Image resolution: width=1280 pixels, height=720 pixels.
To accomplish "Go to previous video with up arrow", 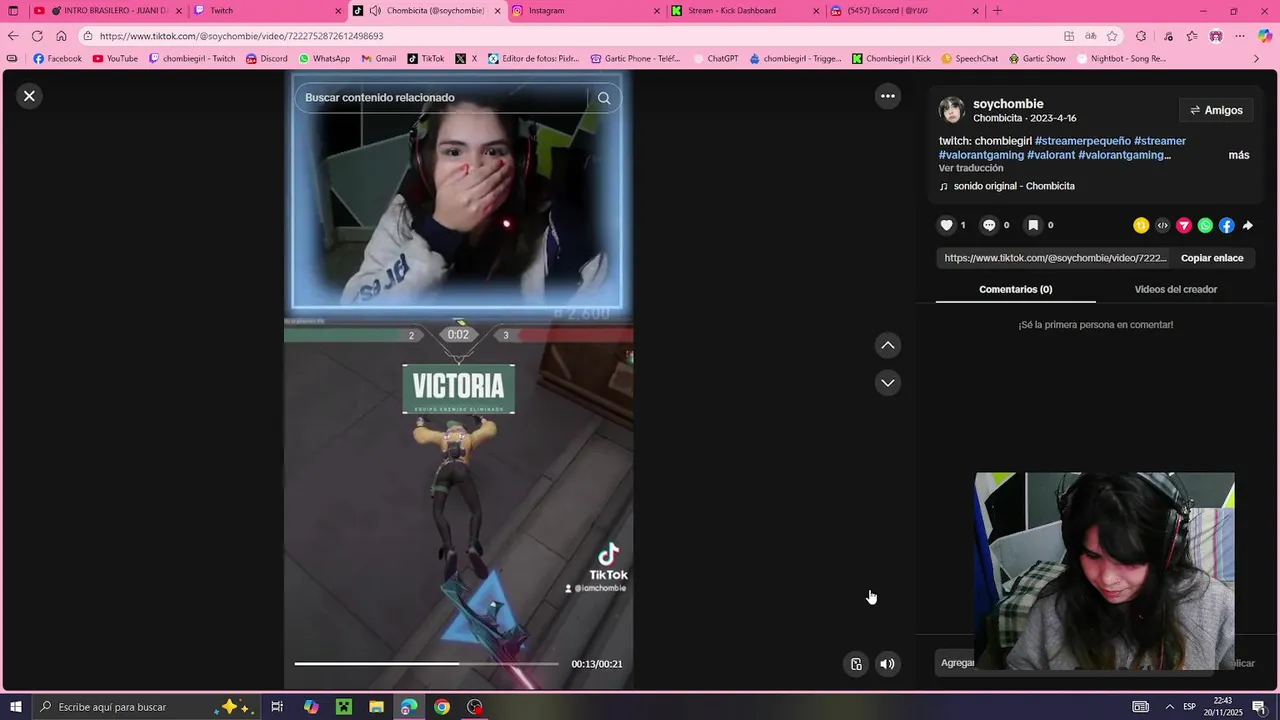I will tap(887, 345).
